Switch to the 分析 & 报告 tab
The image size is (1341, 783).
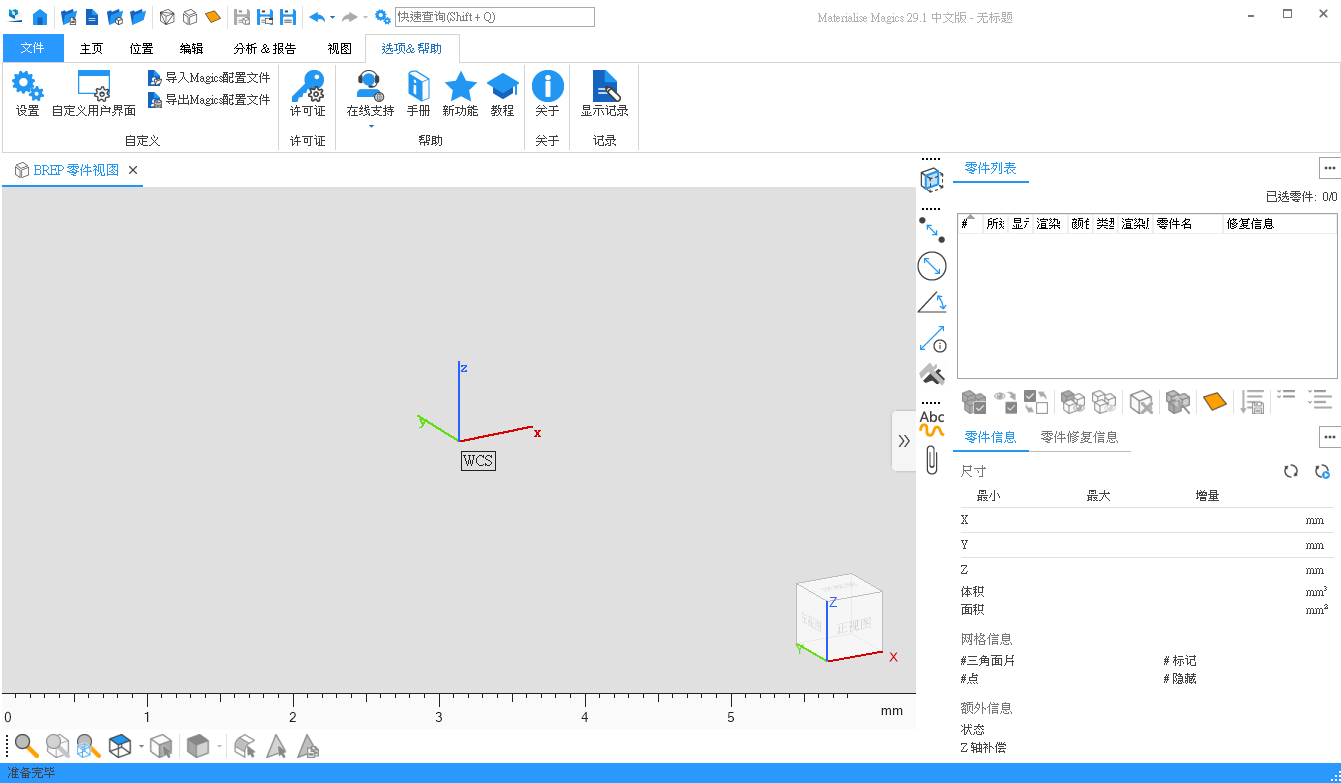coord(265,48)
